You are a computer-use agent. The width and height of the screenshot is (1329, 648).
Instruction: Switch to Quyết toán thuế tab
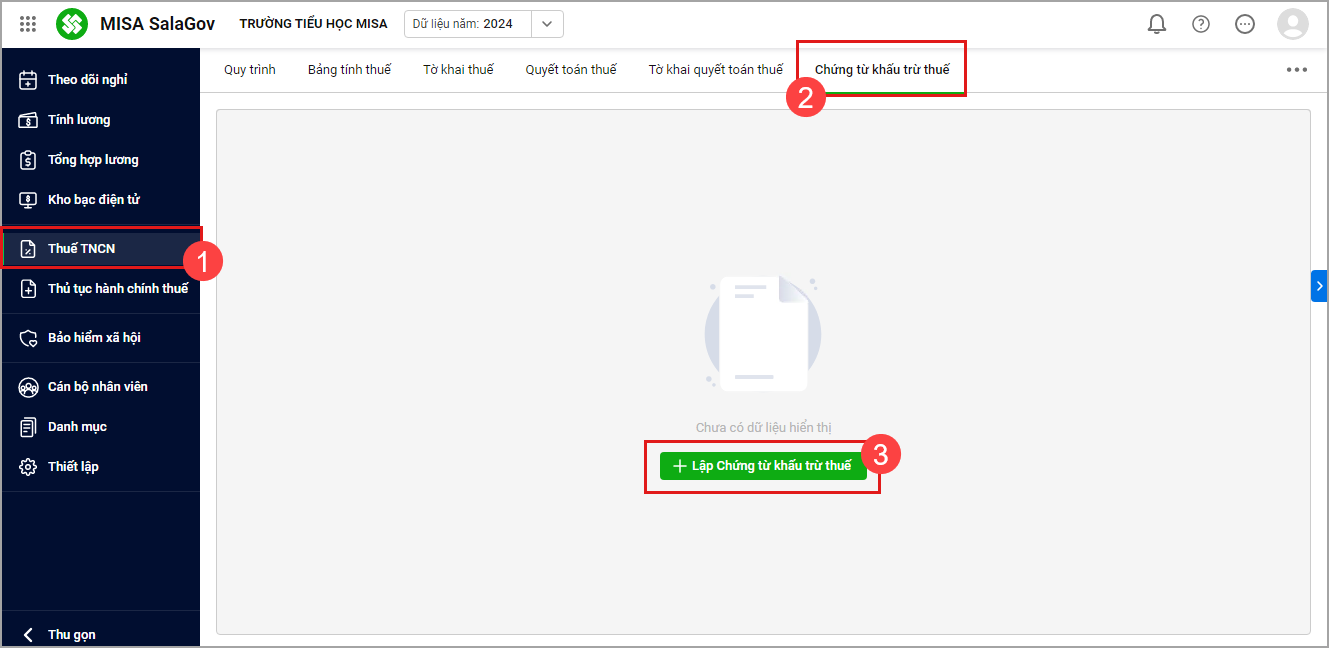tap(571, 70)
